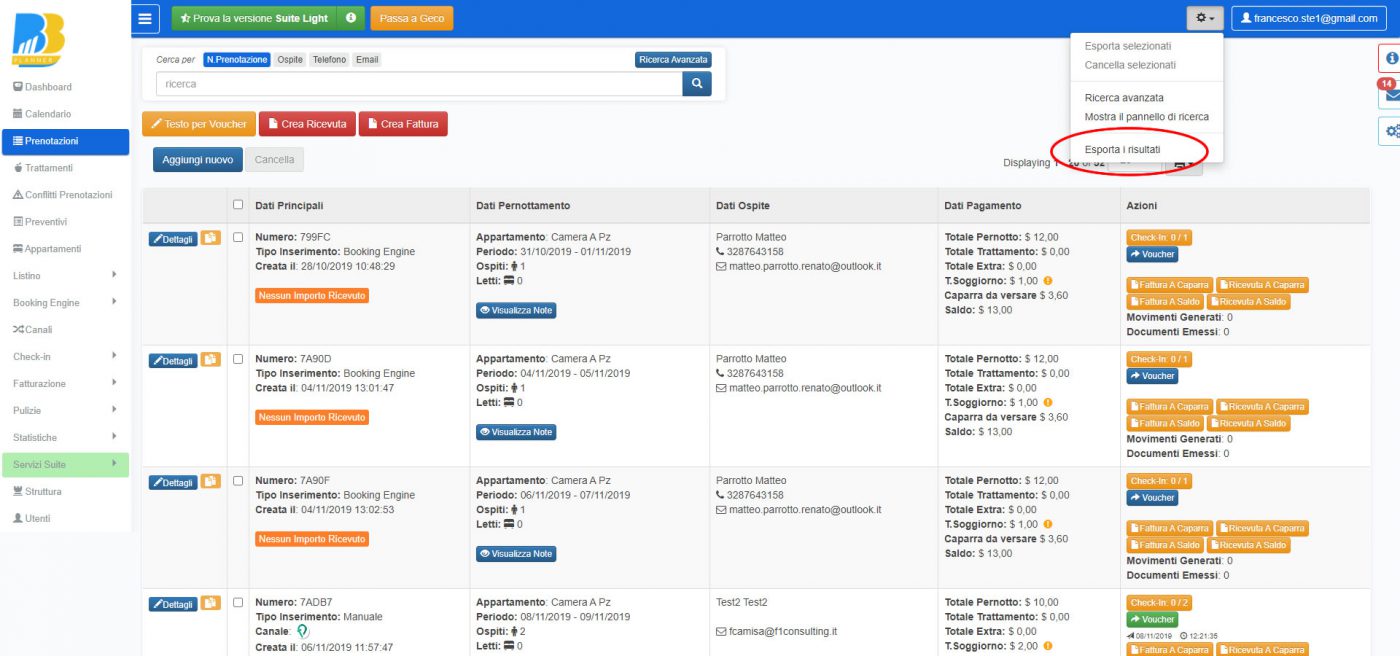Expand the Statistiche sidebar submenu
The image size is (1400, 656).
coord(65,437)
